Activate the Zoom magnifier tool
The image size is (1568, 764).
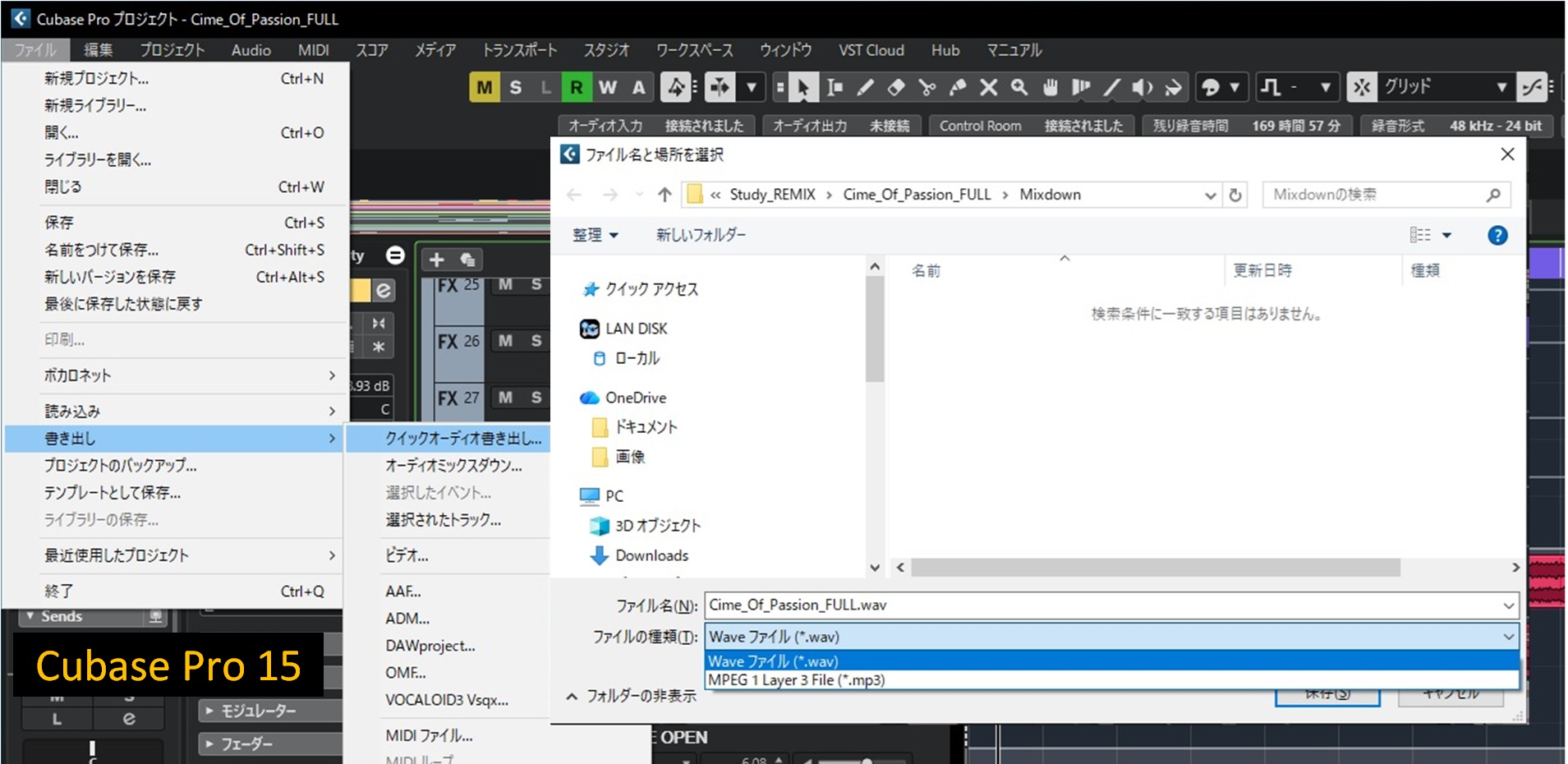pos(1019,87)
